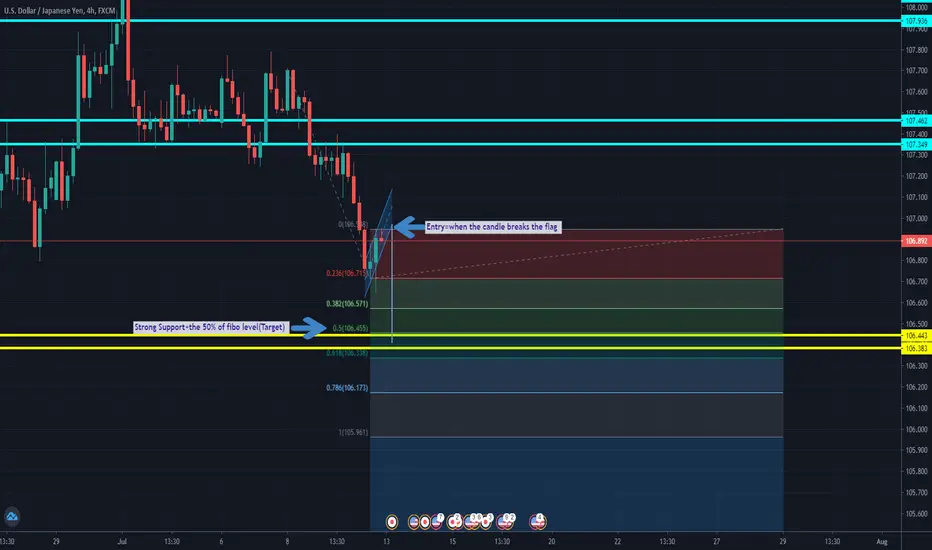Click the red 106.892 current price label
932x550 pixels.
click(x=916, y=241)
